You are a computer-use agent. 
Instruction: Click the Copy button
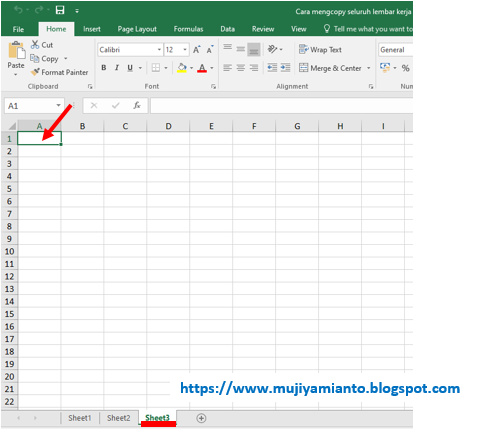45,59
